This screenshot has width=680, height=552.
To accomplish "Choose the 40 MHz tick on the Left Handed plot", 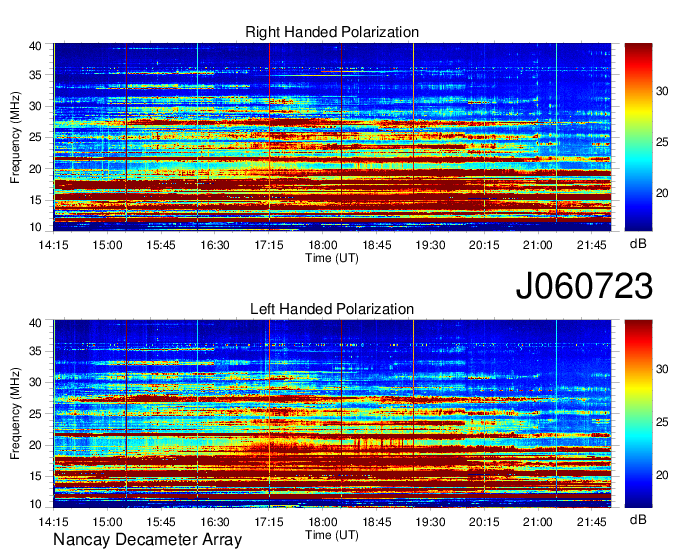I will click(x=35, y=323).
